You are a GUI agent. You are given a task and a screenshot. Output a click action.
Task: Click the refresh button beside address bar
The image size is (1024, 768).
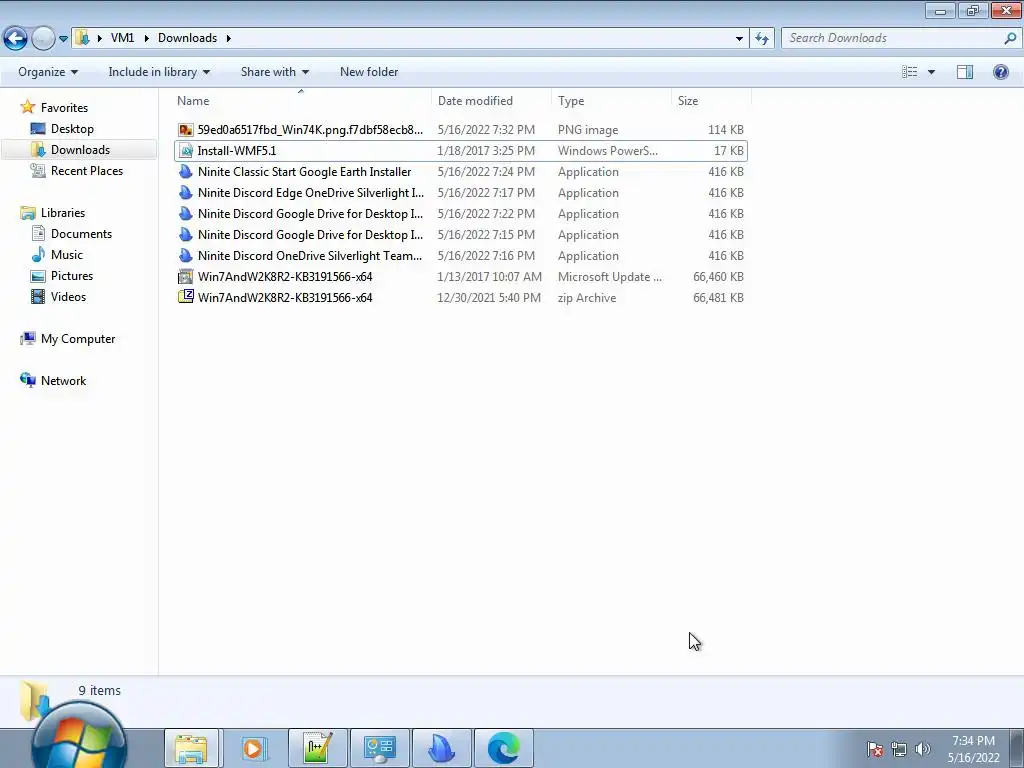pos(761,39)
